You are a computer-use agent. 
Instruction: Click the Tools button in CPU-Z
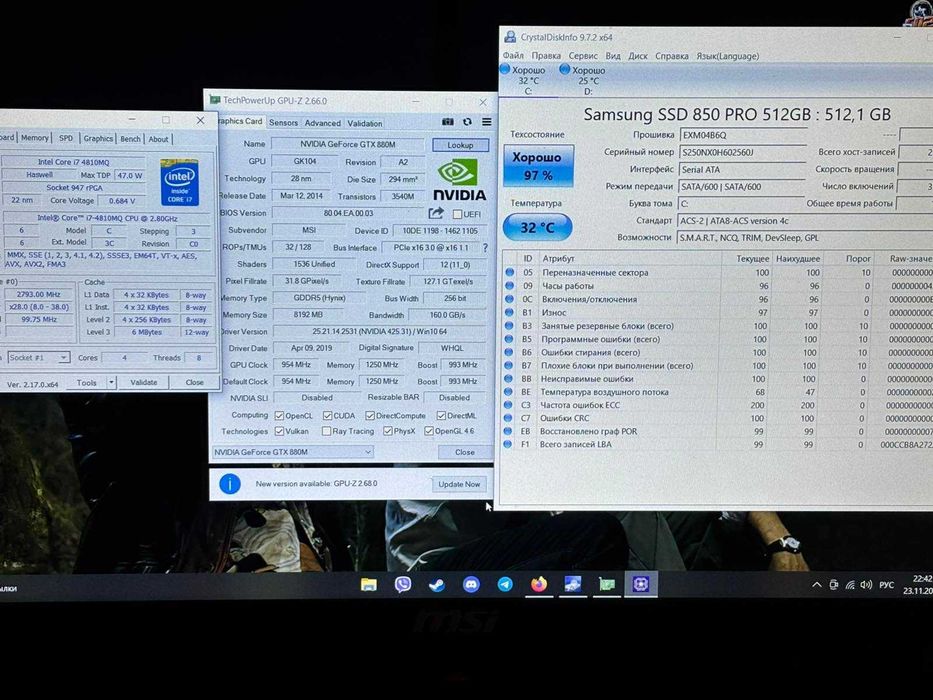coord(87,383)
